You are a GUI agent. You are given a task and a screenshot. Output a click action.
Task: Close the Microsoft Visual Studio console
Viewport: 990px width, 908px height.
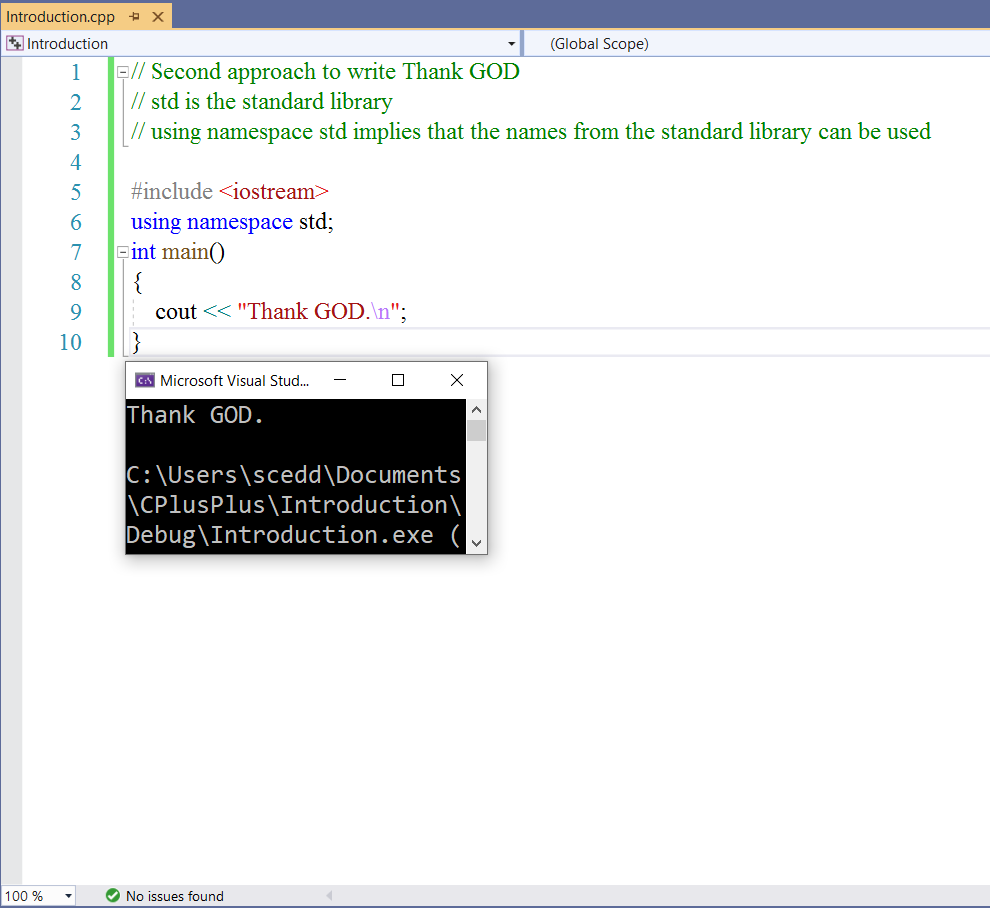pyautogui.click(x=456, y=380)
